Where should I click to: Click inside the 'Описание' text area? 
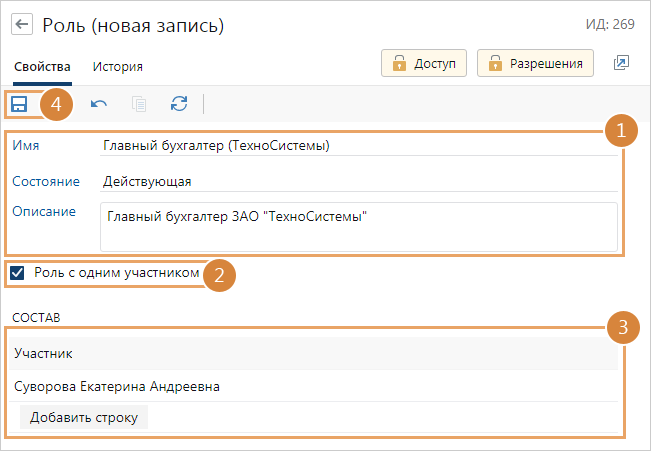click(x=358, y=226)
